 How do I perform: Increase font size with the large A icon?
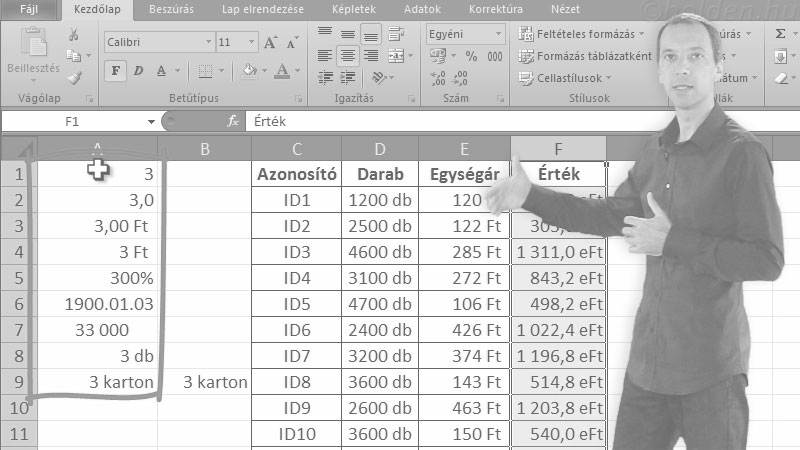click(270, 42)
